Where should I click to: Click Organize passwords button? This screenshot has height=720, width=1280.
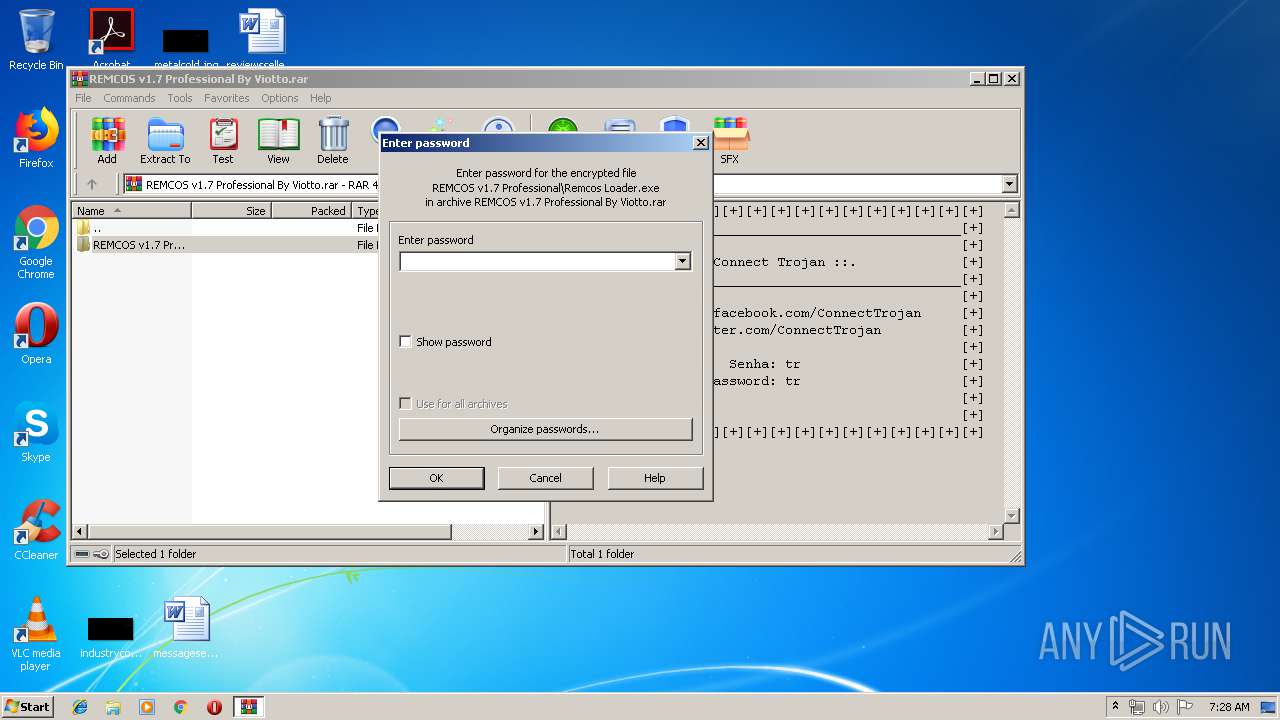click(x=545, y=429)
